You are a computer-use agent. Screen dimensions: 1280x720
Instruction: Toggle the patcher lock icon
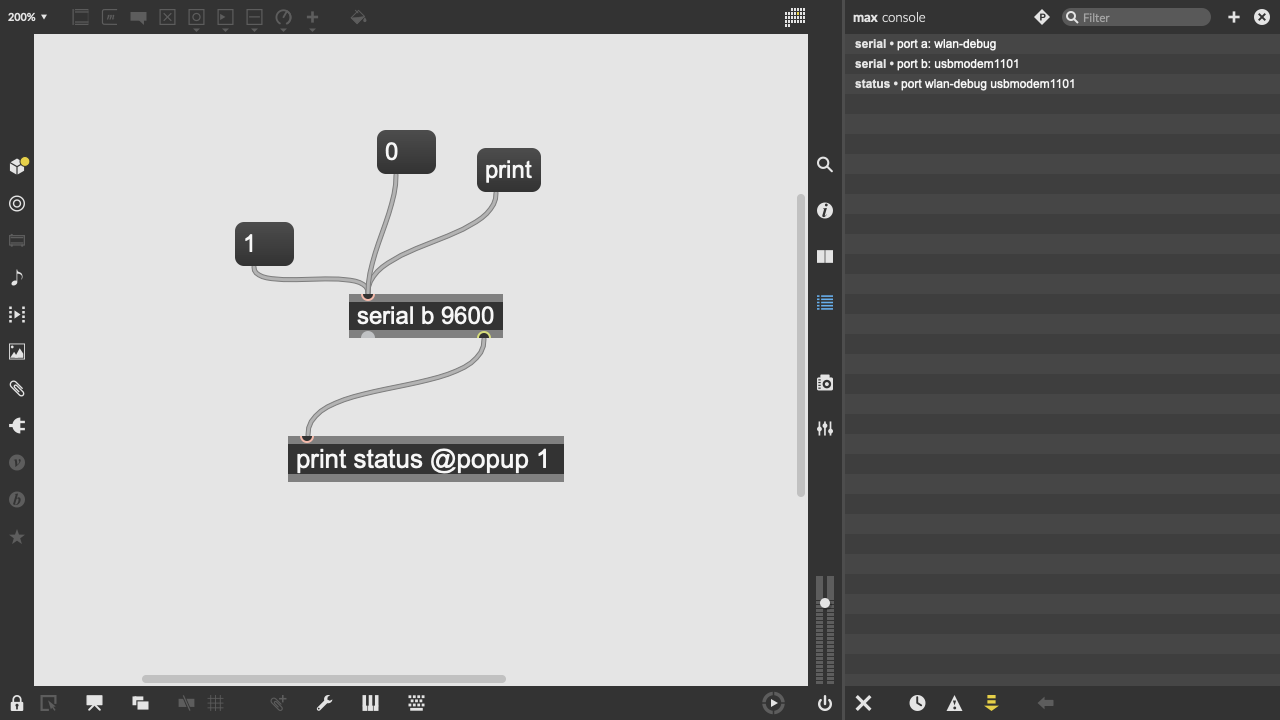tap(17, 703)
